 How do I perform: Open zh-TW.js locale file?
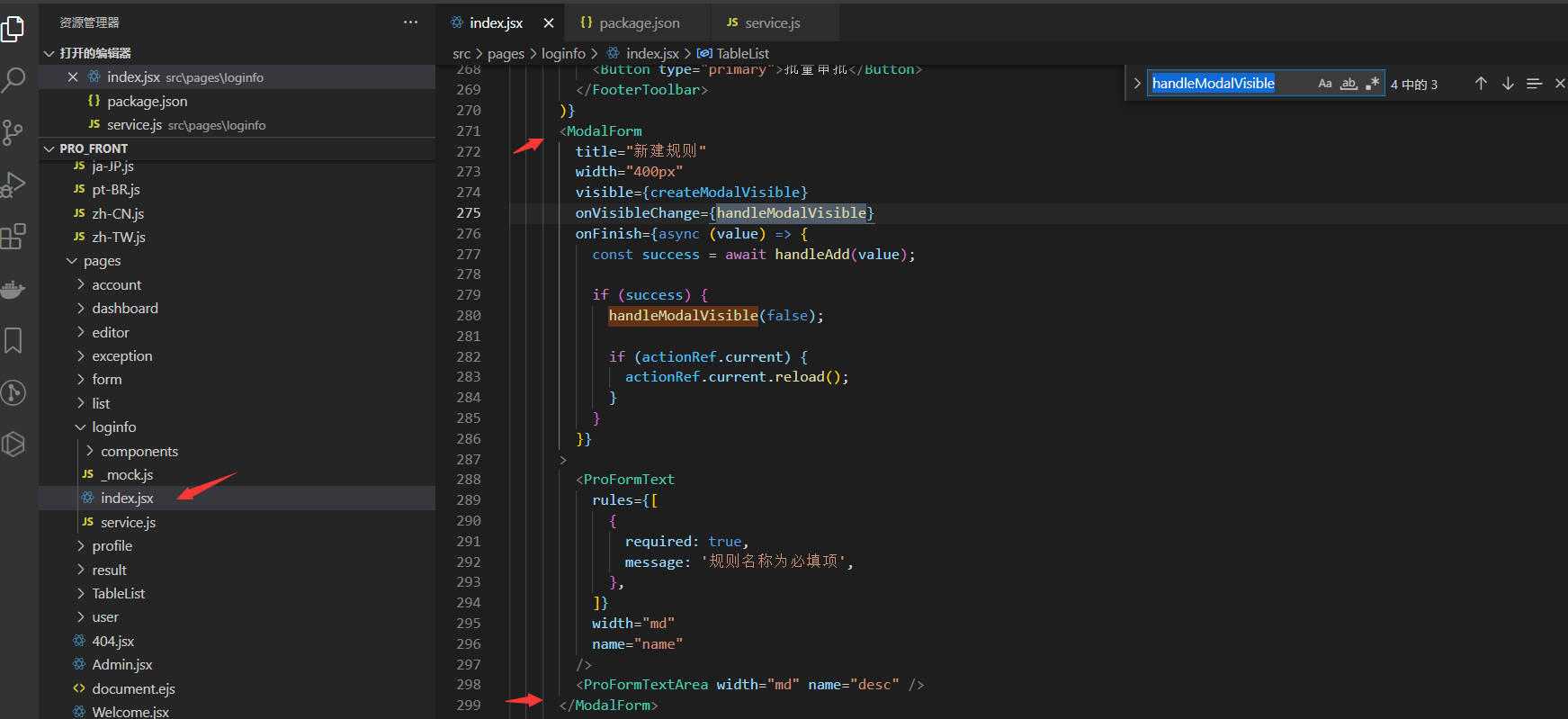pos(237,238)
